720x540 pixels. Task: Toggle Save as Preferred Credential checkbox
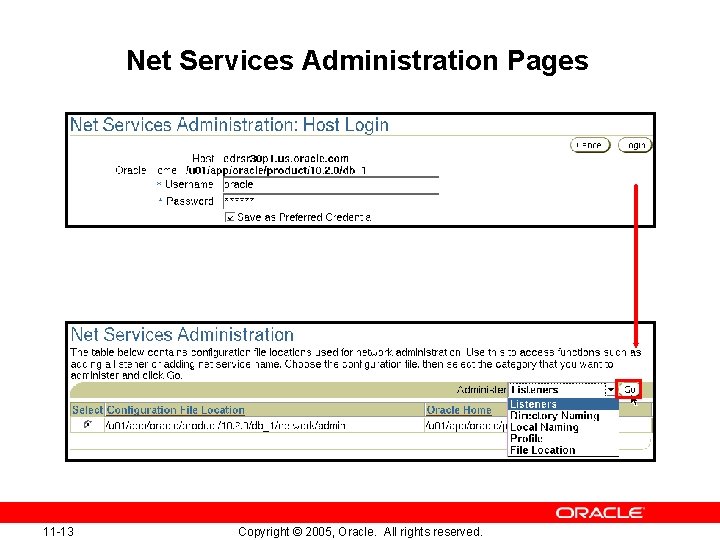coord(230,217)
